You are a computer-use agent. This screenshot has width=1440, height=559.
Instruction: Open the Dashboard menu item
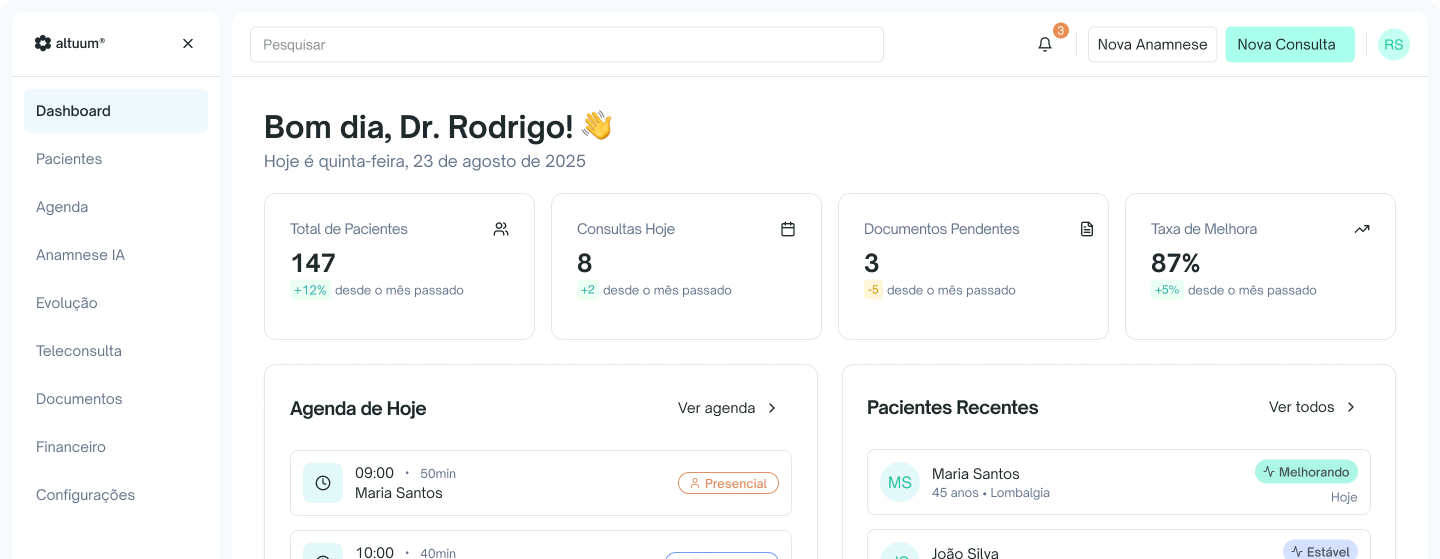(116, 111)
